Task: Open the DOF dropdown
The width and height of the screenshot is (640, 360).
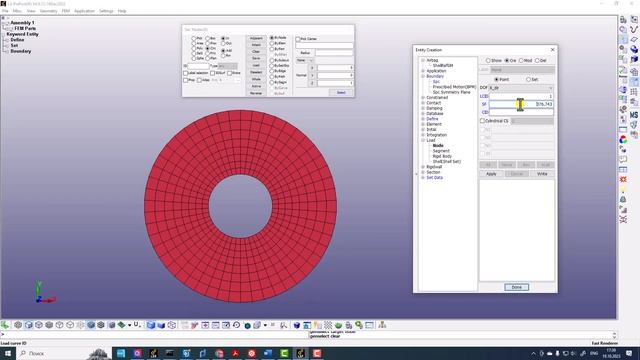Action: (x=521, y=88)
